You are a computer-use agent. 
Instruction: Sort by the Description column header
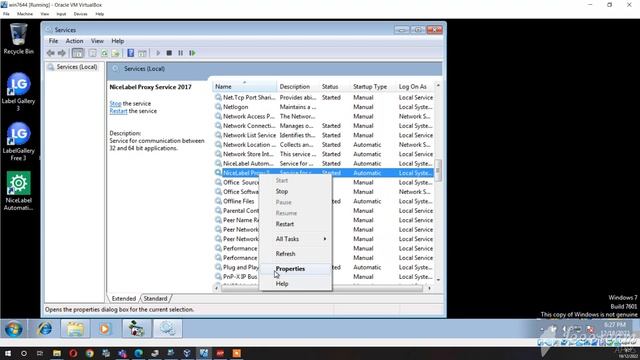pos(298,87)
